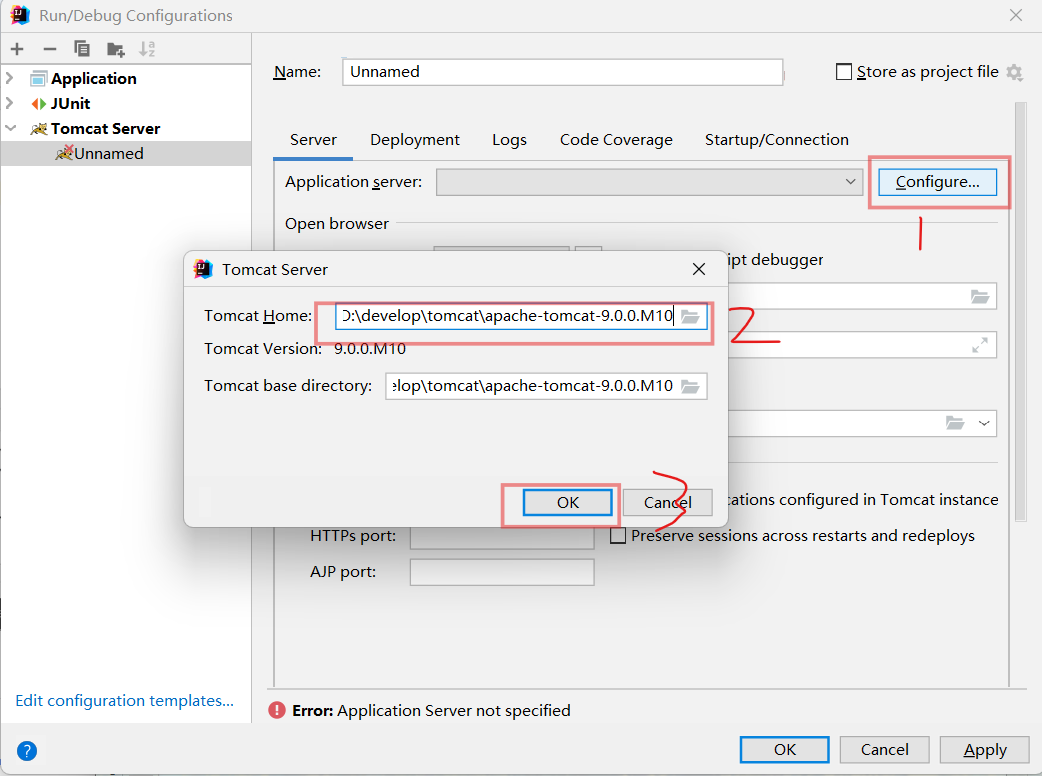Select the Unnamed Tomcat configuration

[126, 153]
